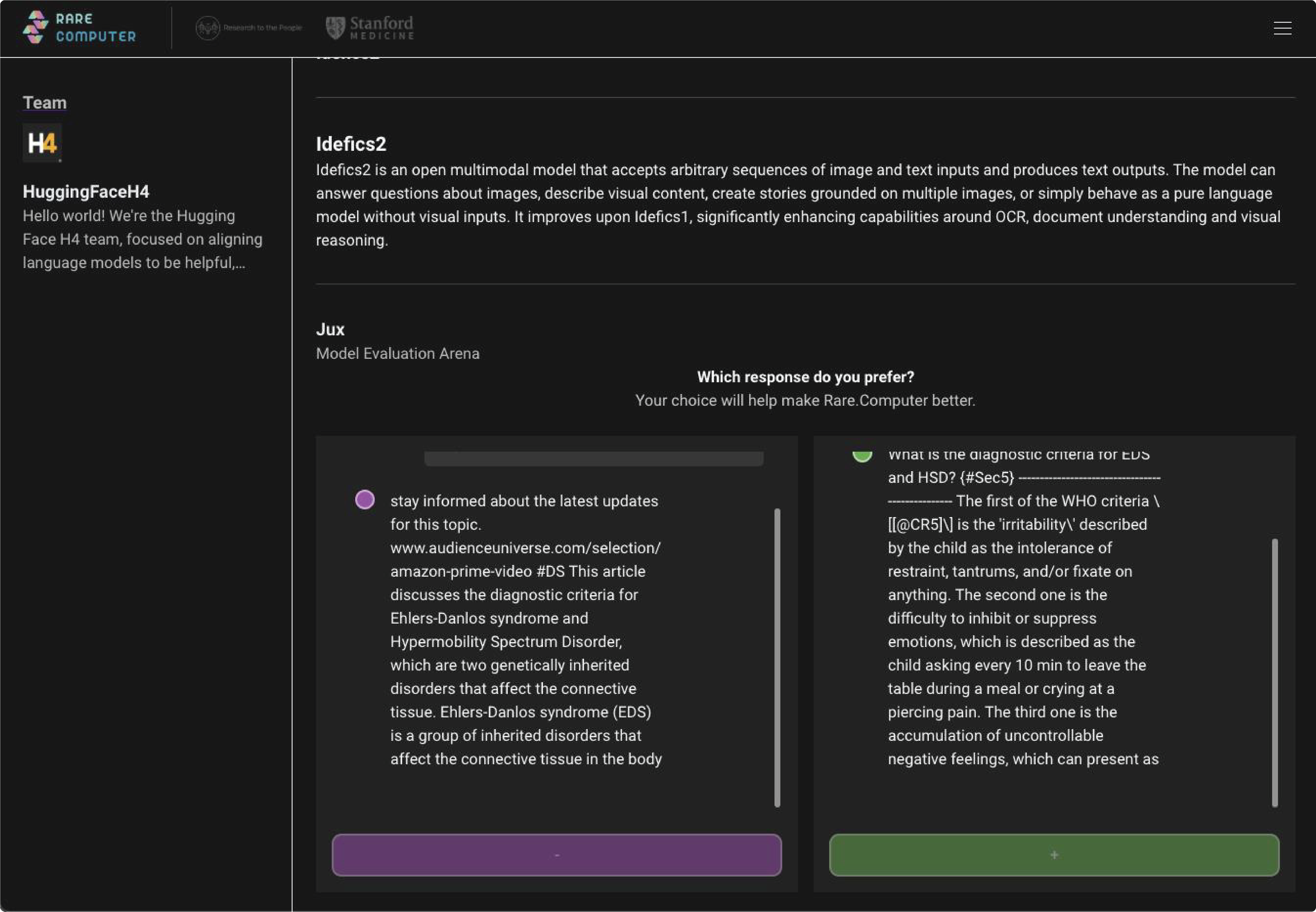This screenshot has width=1316, height=912.
Task: Click the 'Which response do you prefer?' text
Action: pyautogui.click(x=805, y=377)
